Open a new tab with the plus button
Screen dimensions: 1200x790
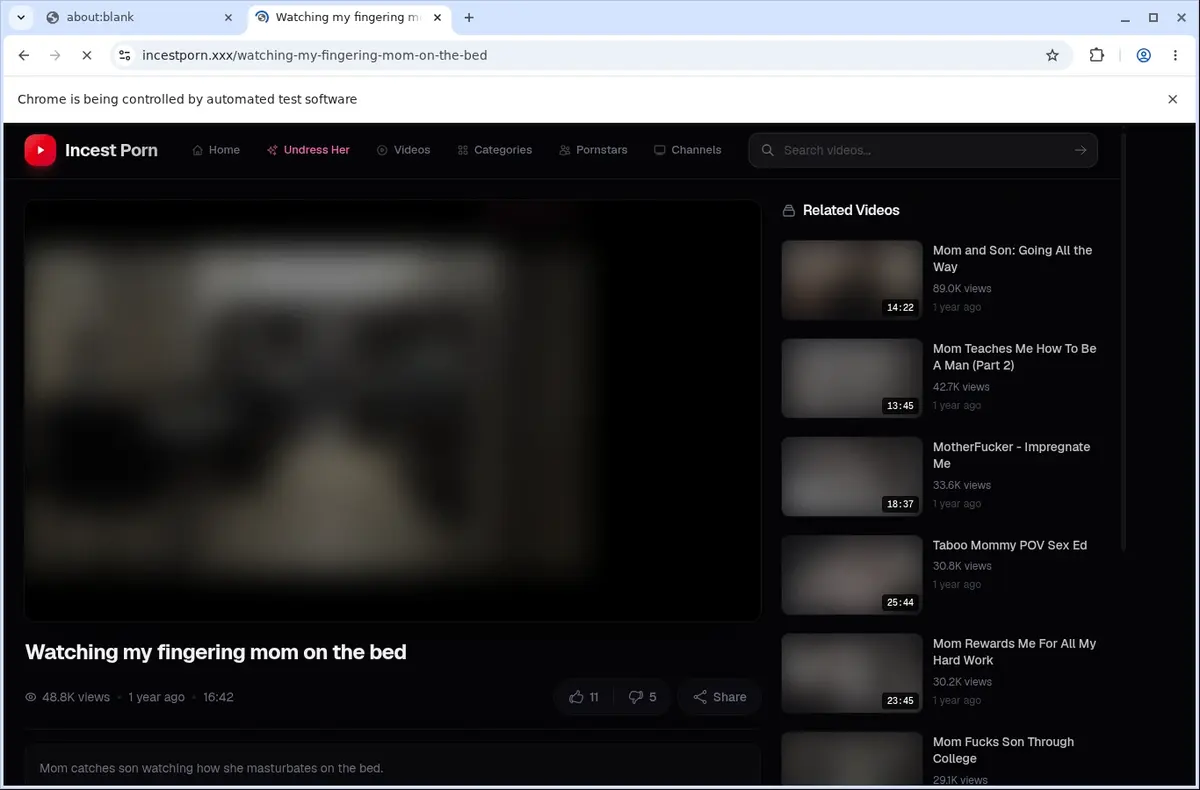469,17
